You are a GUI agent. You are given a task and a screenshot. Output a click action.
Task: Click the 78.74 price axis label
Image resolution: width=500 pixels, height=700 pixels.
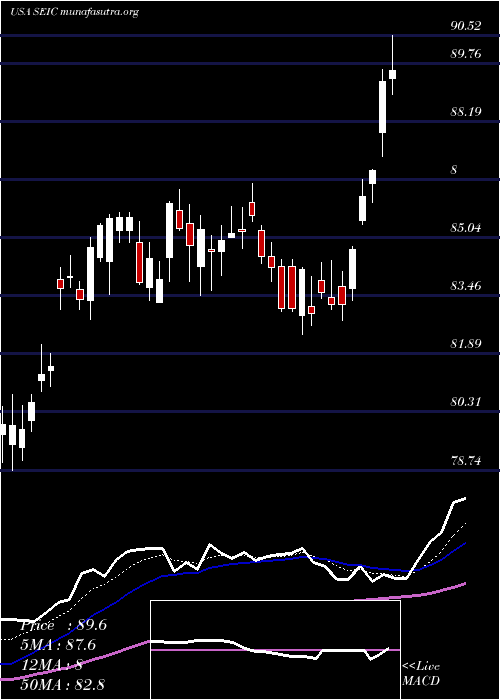coord(466,461)
